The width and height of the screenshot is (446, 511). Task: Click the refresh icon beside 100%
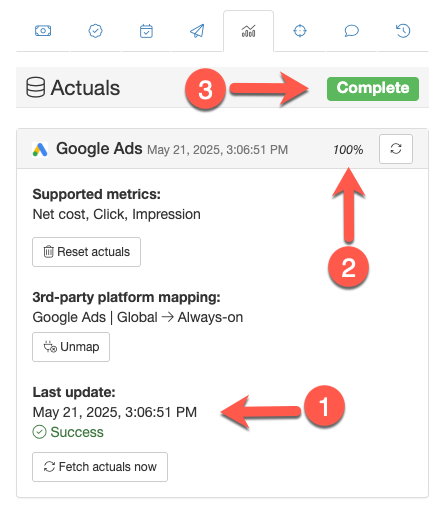pos(396,149)
